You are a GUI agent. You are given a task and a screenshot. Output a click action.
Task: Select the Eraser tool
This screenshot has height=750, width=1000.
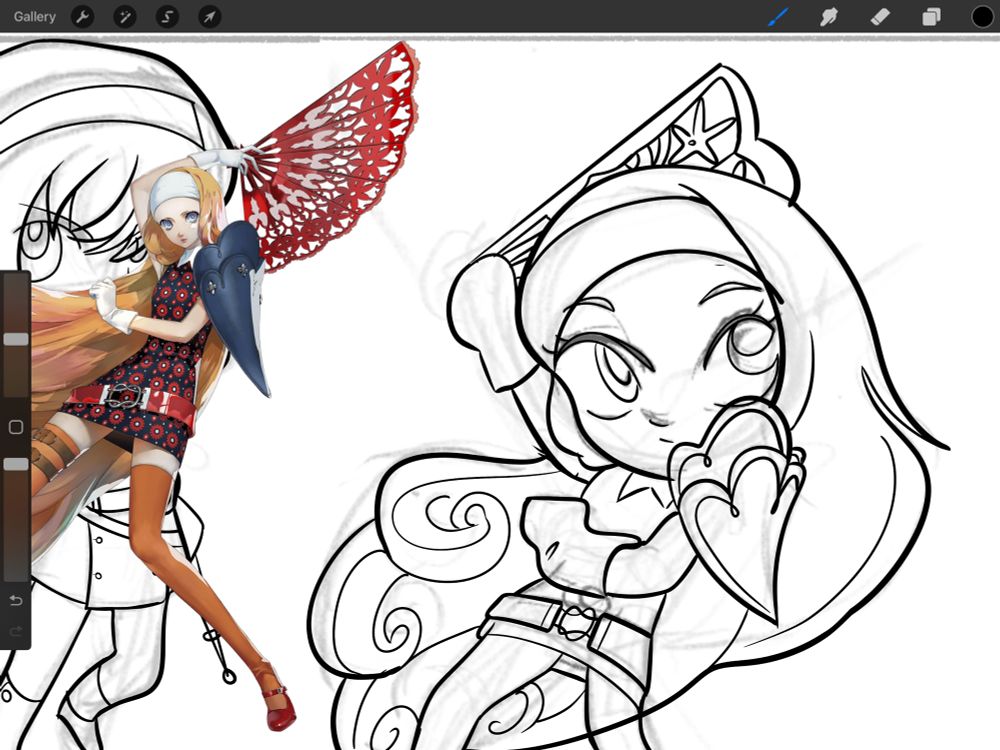880,17
